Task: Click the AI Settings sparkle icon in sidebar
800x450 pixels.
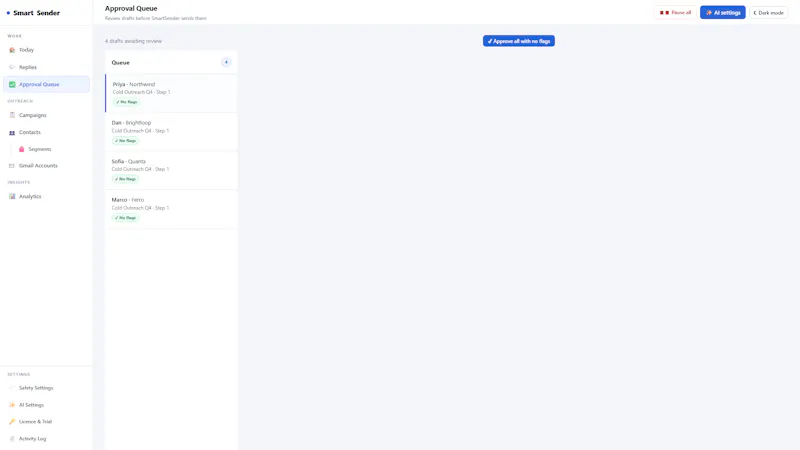Action: pos(12,405)
